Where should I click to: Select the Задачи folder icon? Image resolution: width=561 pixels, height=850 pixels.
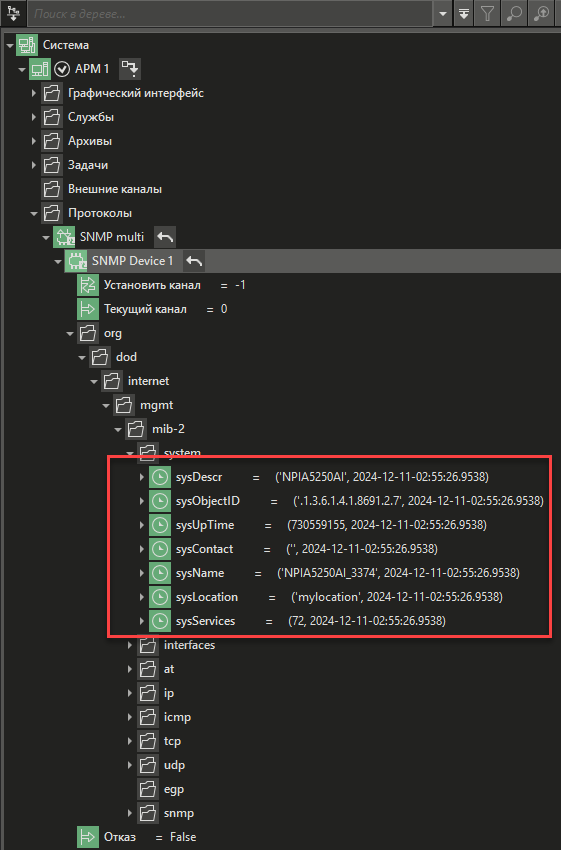coord(51,165)
